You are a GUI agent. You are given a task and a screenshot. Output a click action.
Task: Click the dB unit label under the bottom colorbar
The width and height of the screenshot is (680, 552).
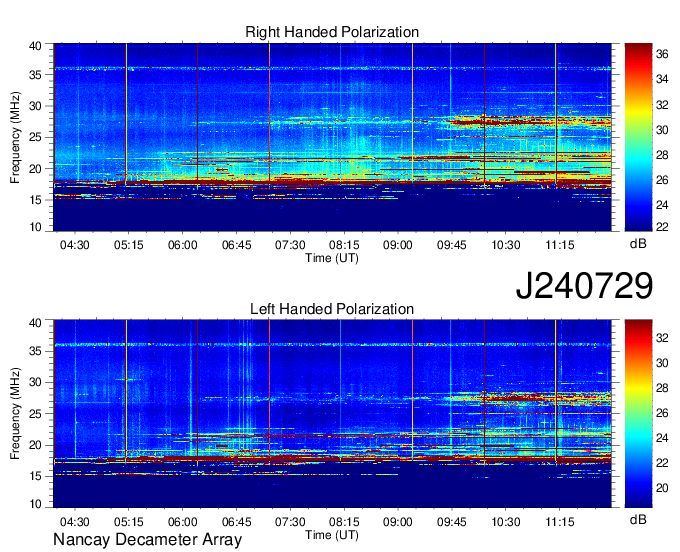pos(638,520)
